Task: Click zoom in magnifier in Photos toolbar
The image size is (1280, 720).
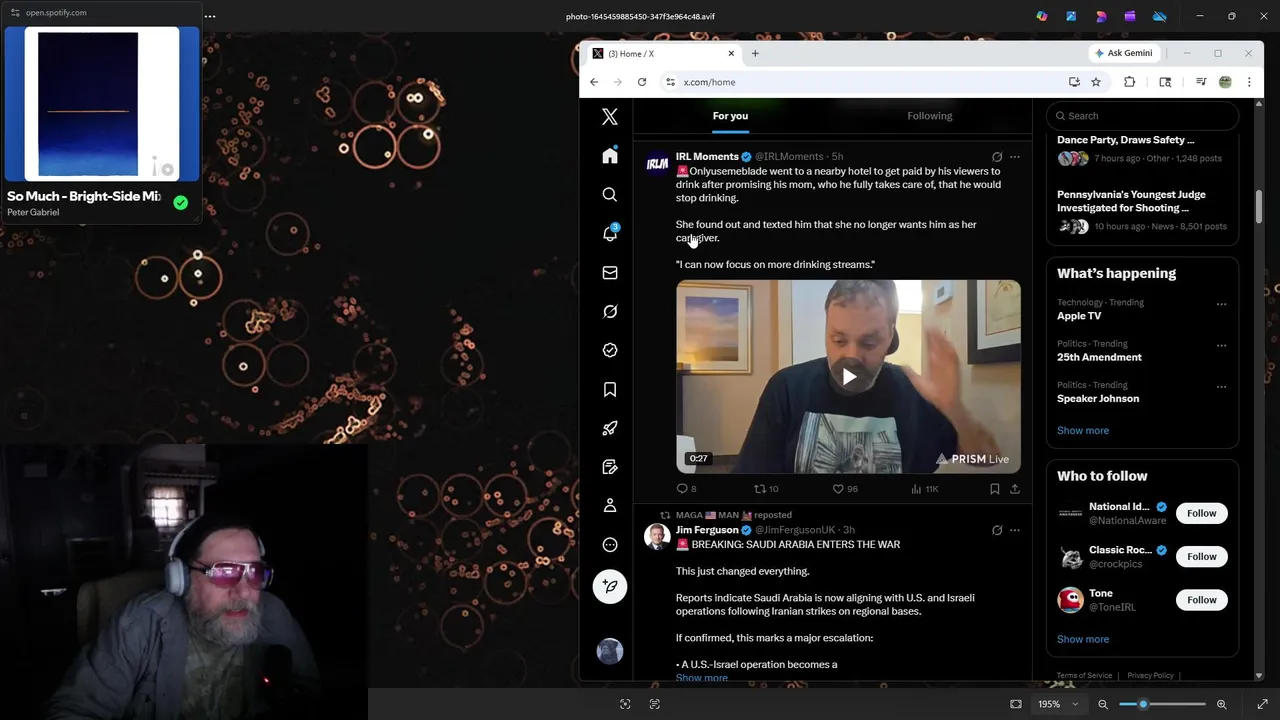Action: (1221, 704)
